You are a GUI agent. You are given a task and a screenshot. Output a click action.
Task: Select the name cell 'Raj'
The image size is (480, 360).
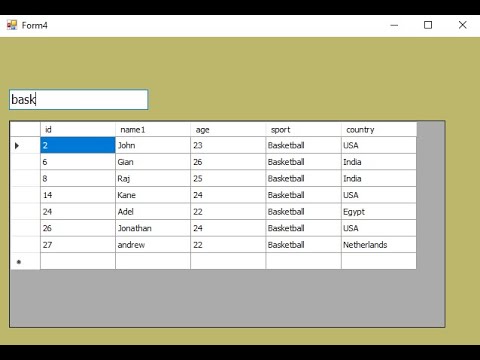(x=153, y=179)
